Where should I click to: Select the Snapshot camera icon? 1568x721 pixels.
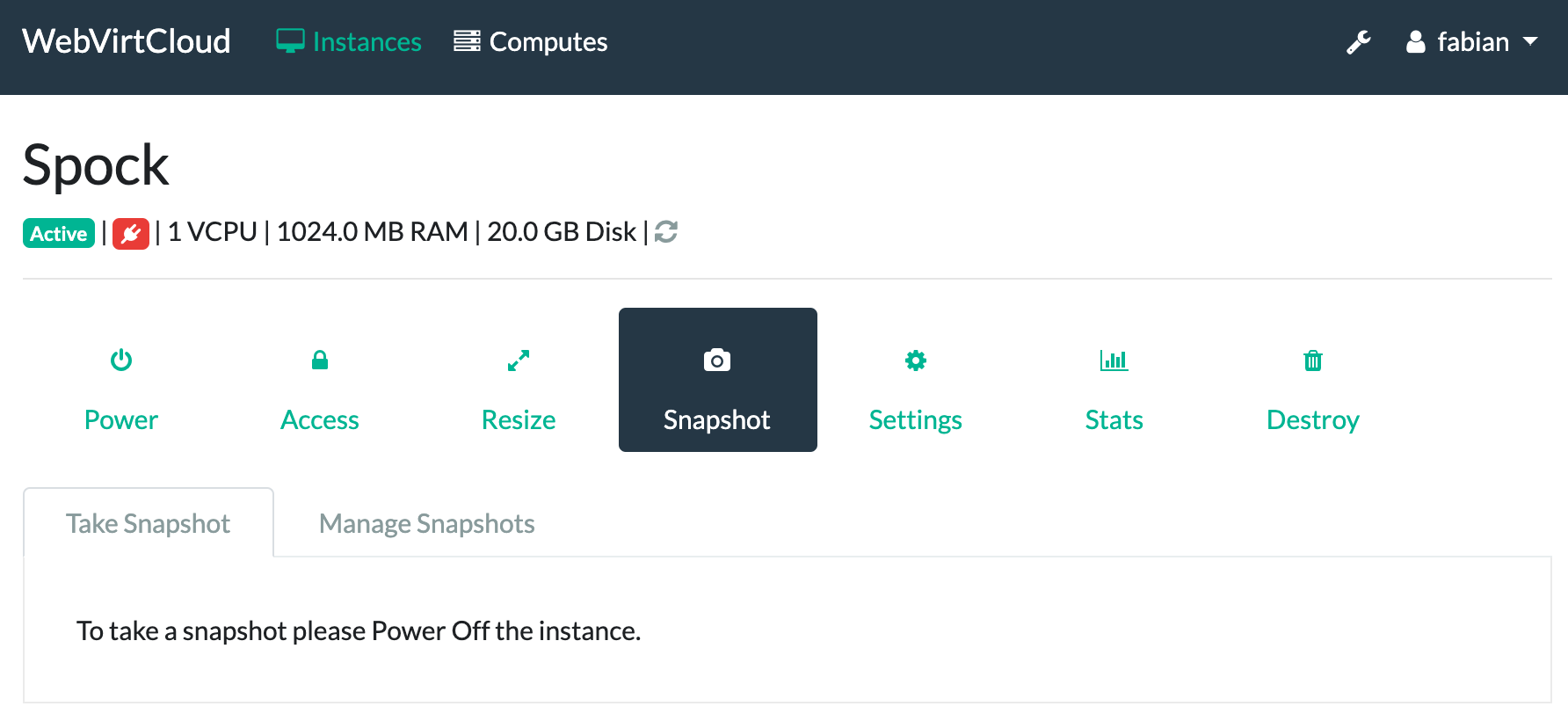click(717, 360)
